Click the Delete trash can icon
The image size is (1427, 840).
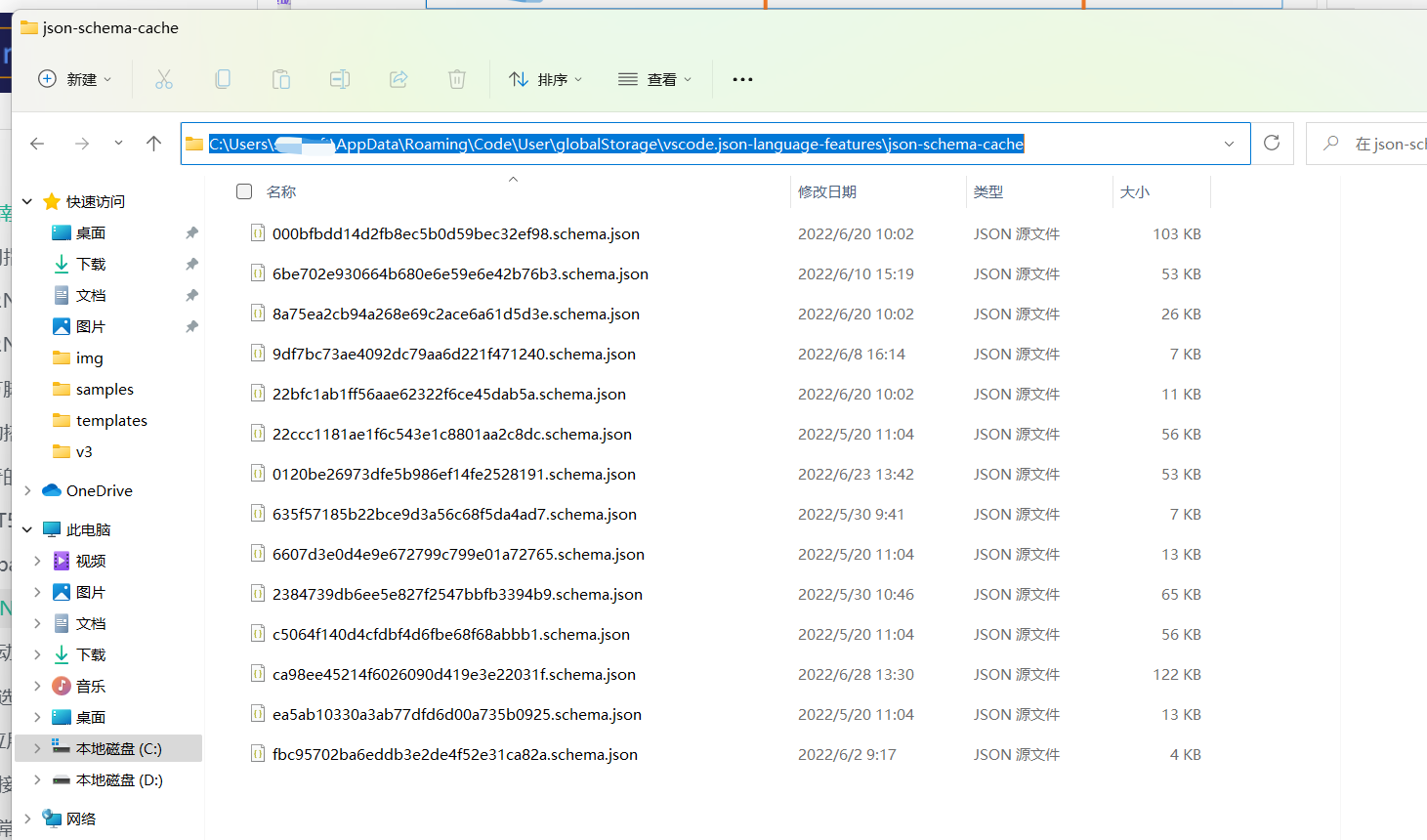point(457,80)
